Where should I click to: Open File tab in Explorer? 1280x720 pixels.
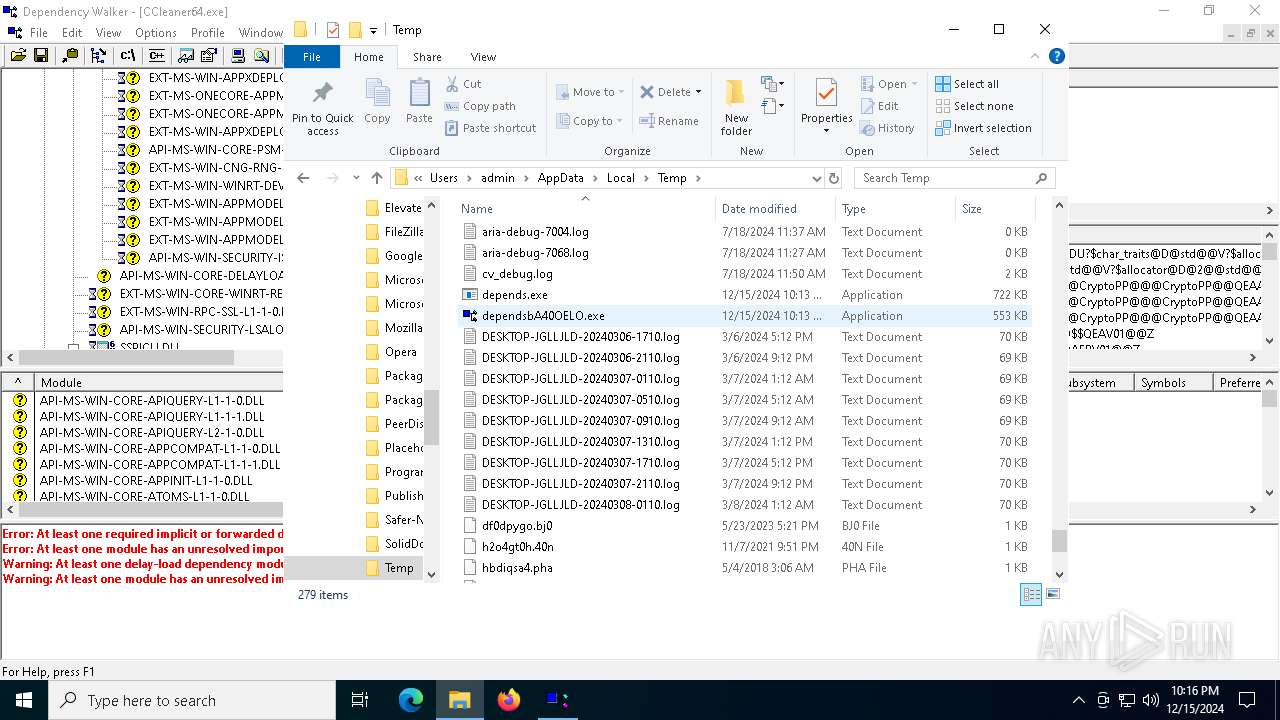click(x=312, y=57)
